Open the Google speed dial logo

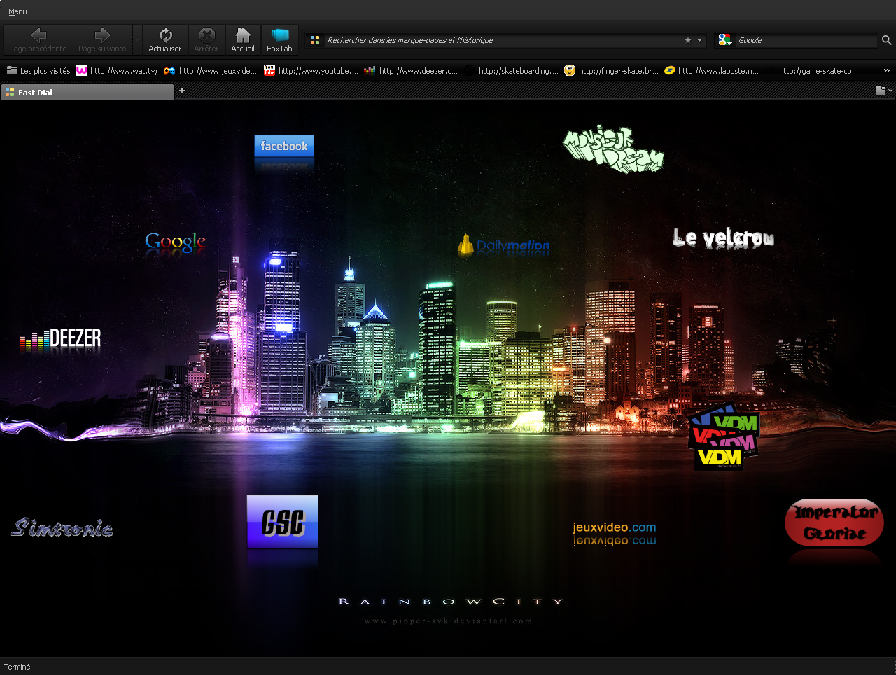[x=175, y=242]
